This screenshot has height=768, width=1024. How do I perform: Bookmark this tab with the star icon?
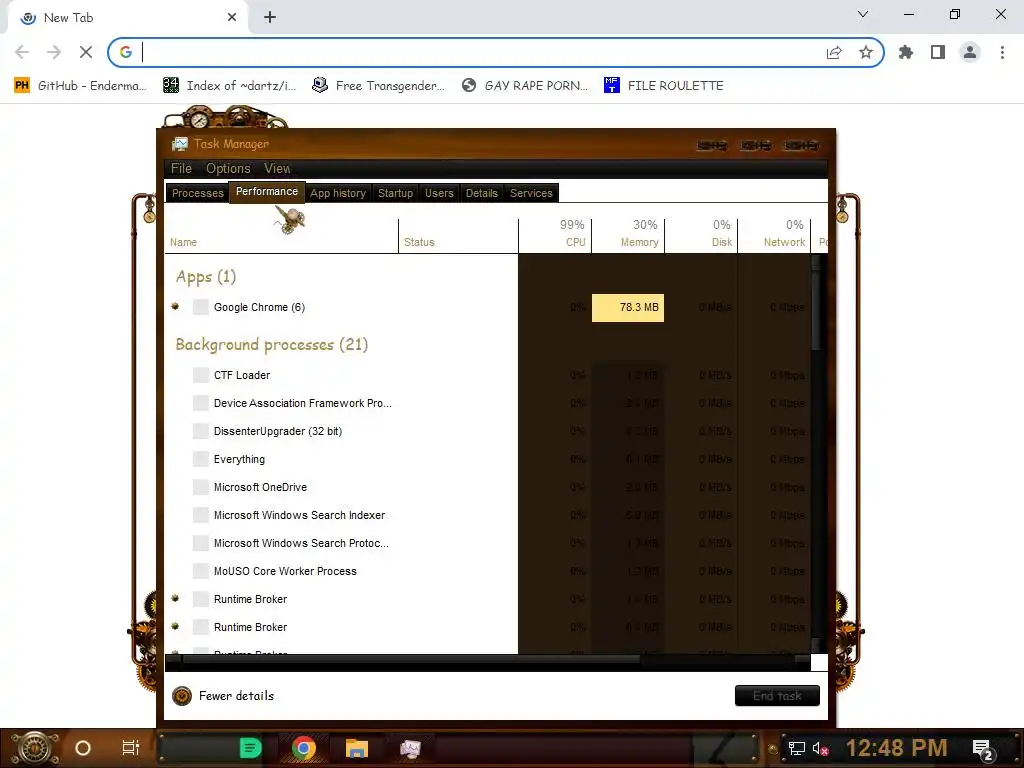point(866,52)
